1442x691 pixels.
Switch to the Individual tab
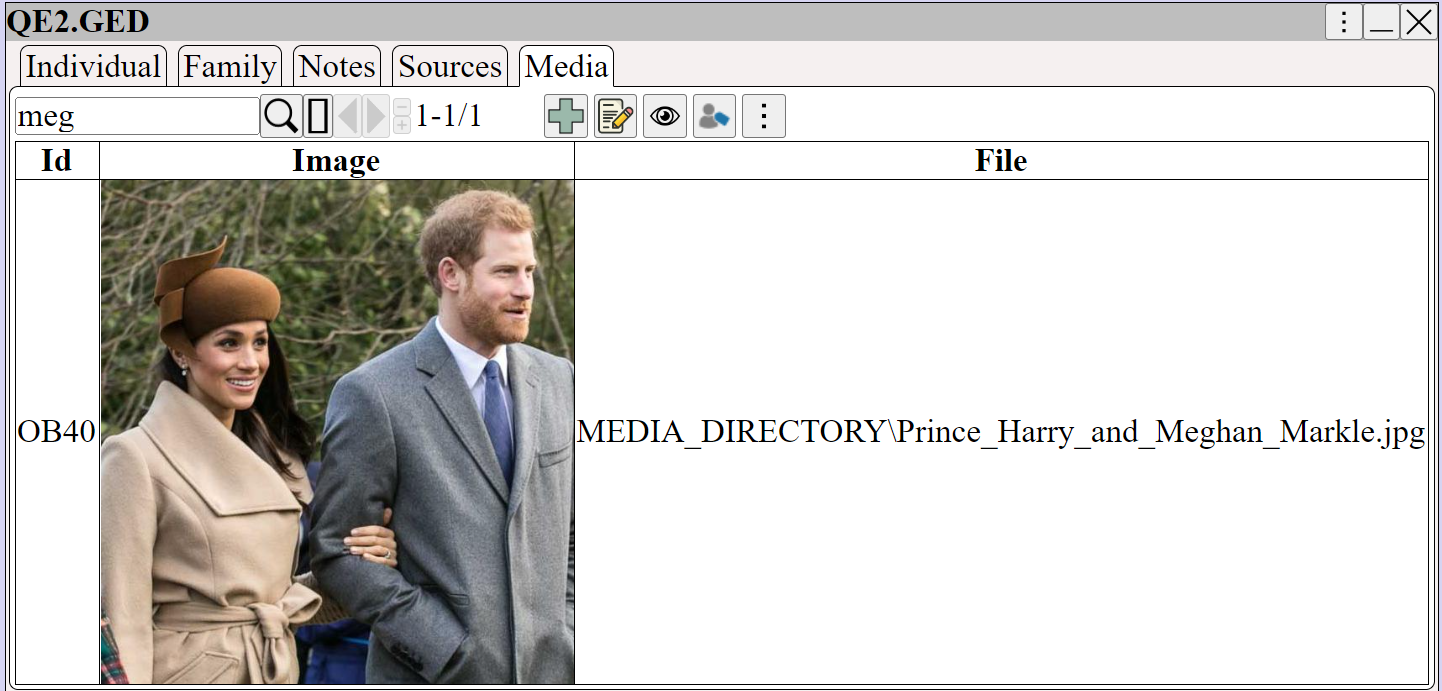93,66
